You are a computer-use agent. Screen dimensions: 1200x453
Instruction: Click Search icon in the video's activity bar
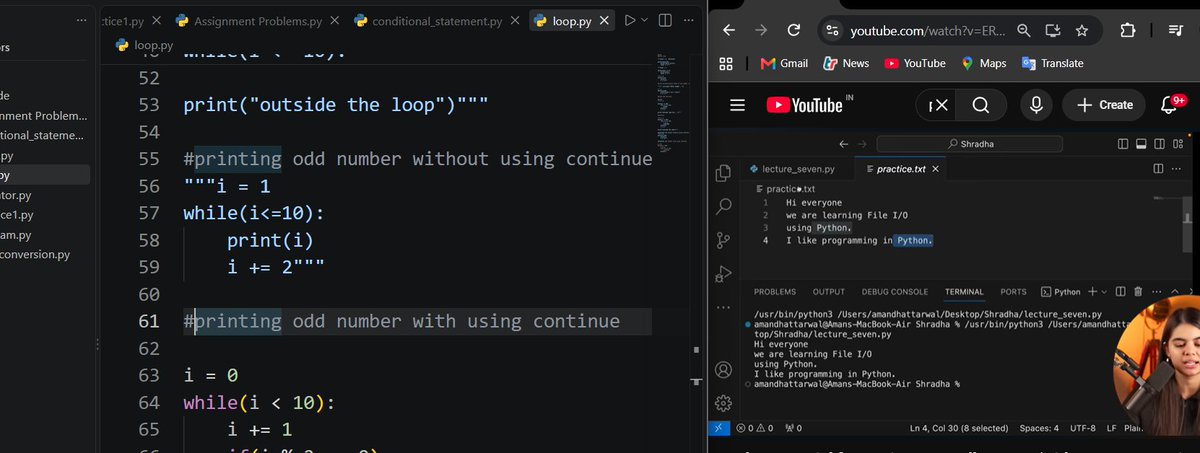(x=724, y=207)
